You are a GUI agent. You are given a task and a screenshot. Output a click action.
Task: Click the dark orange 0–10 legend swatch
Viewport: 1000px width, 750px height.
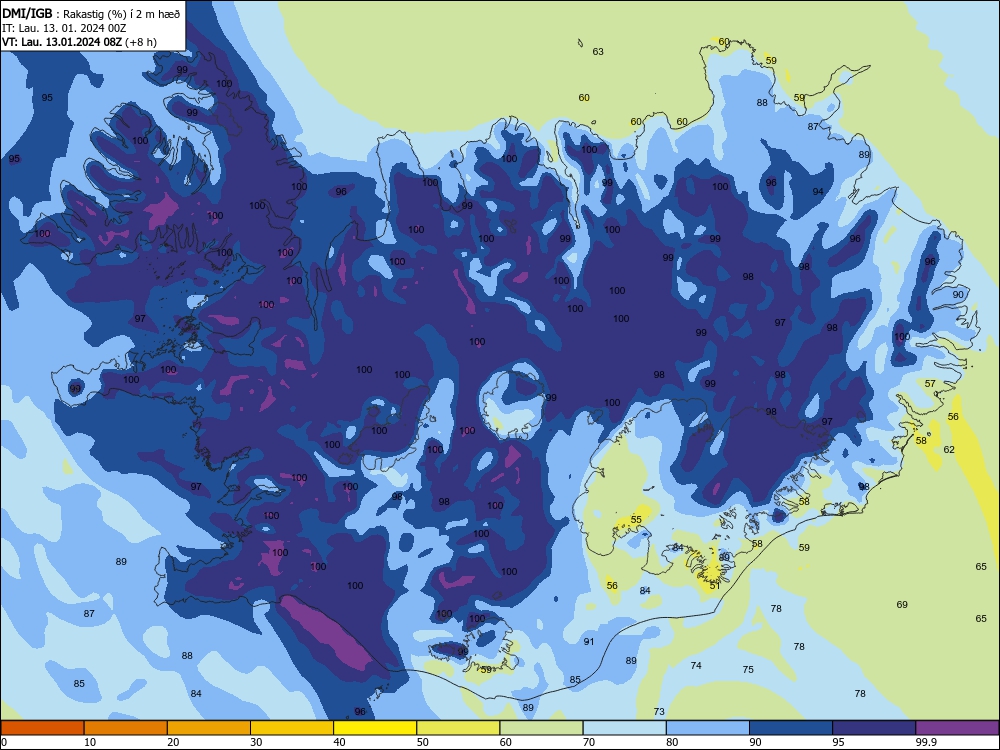point(42,728)
